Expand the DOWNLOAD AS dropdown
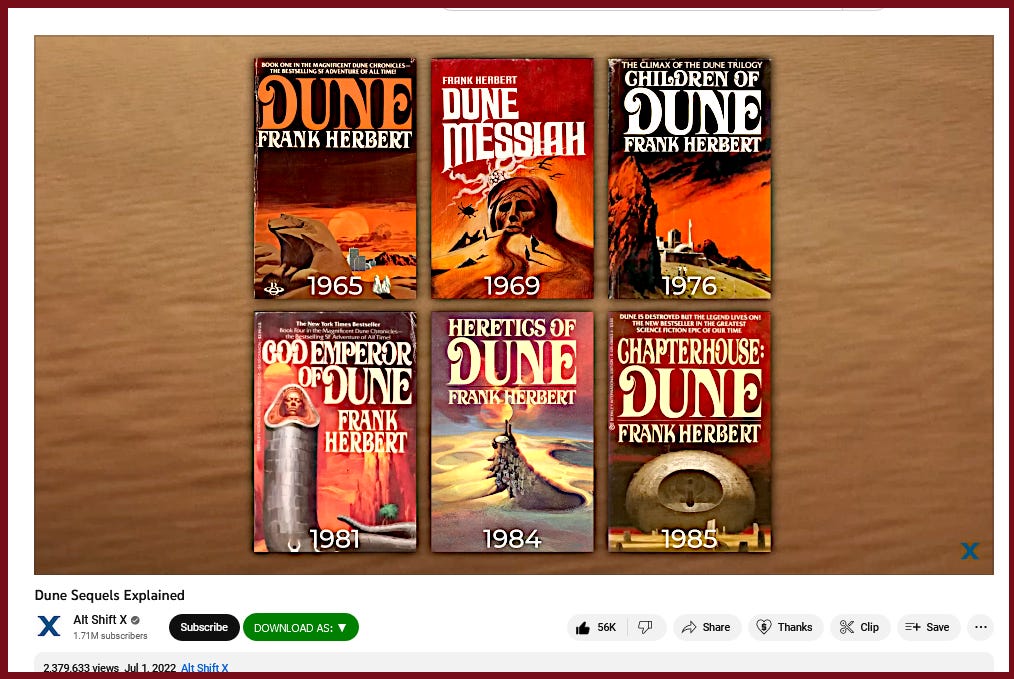 301,627
